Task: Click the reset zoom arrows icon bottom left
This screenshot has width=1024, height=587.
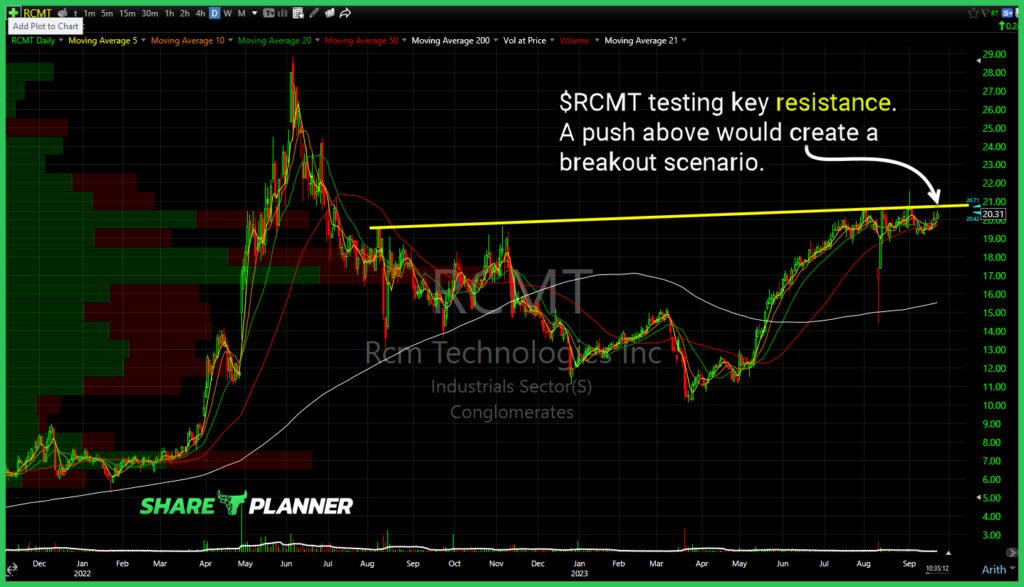Action: (x=12, y=569)
